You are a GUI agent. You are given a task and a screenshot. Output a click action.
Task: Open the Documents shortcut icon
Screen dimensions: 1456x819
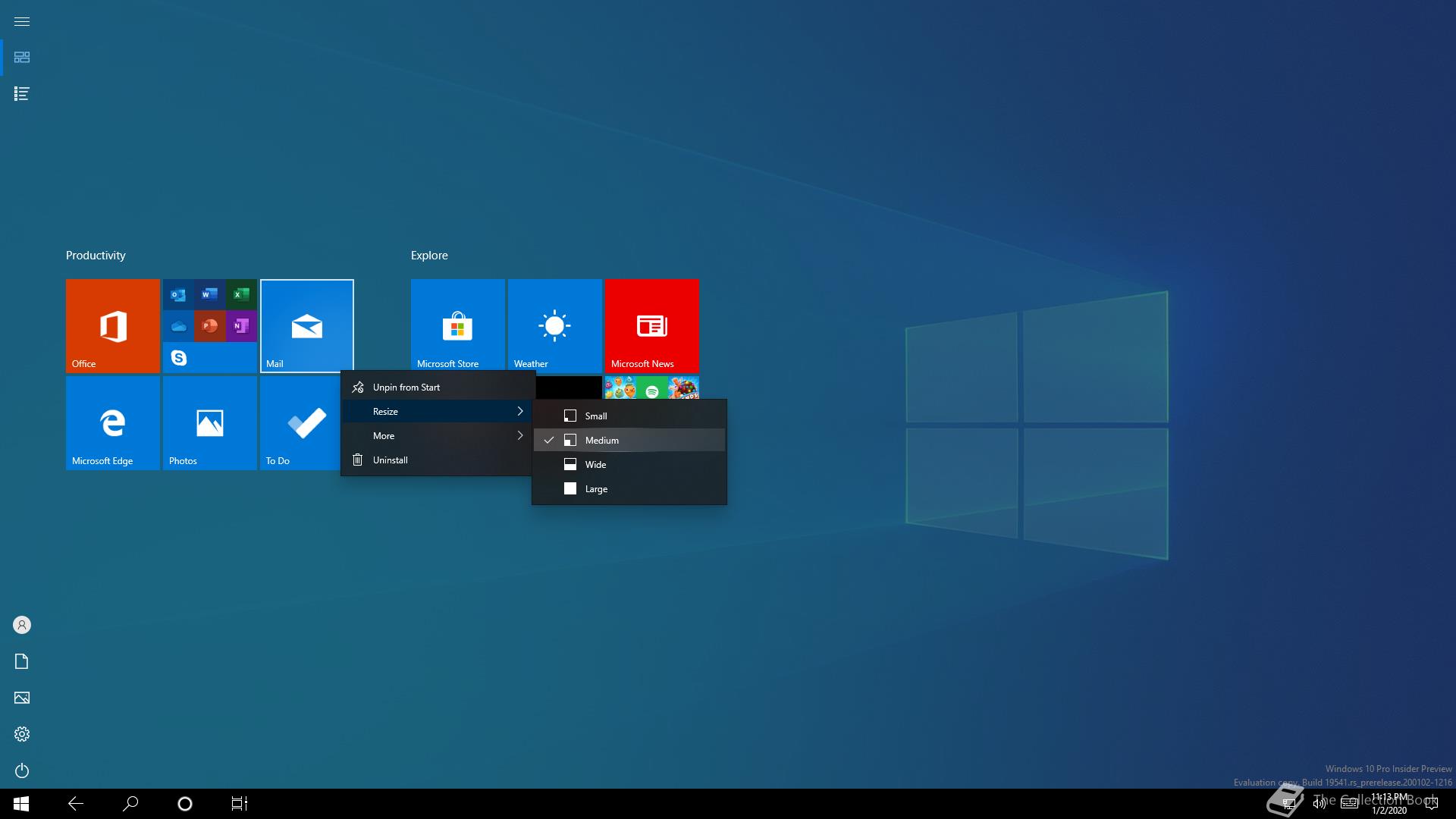22,661
